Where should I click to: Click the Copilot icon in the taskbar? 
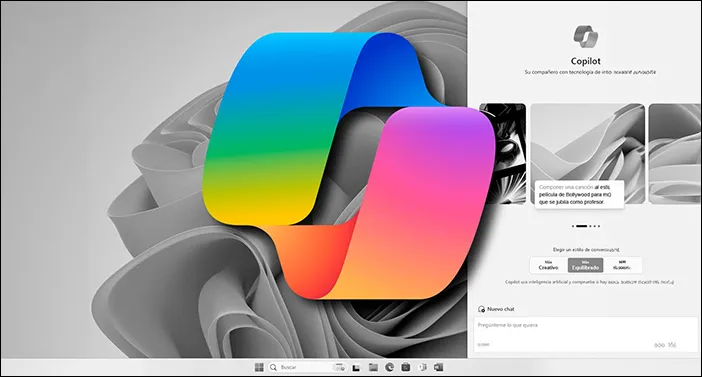point(422,367)
